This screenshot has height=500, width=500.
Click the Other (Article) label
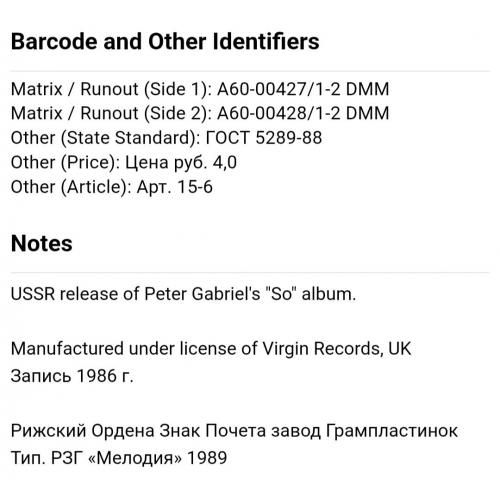pyautogui.click(x=71, y=187)
